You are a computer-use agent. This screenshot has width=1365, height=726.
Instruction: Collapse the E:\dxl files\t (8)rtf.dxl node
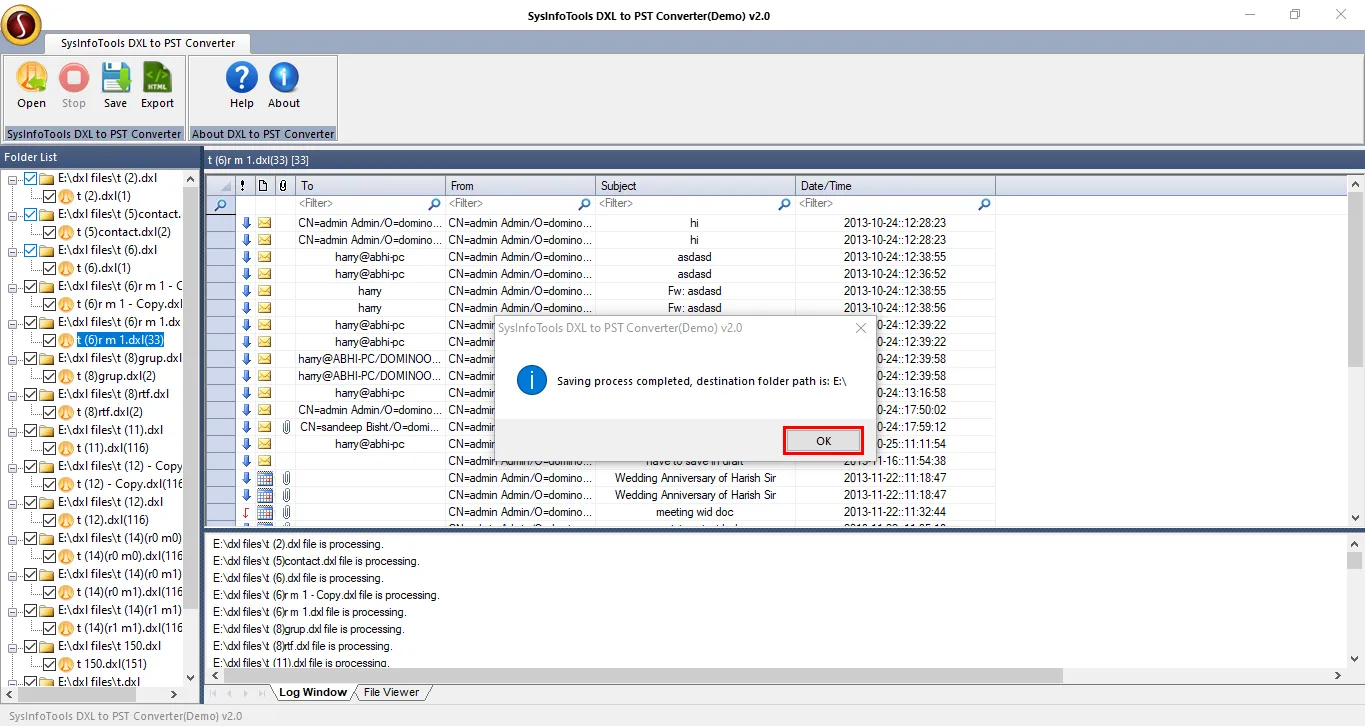coord(13,395)
